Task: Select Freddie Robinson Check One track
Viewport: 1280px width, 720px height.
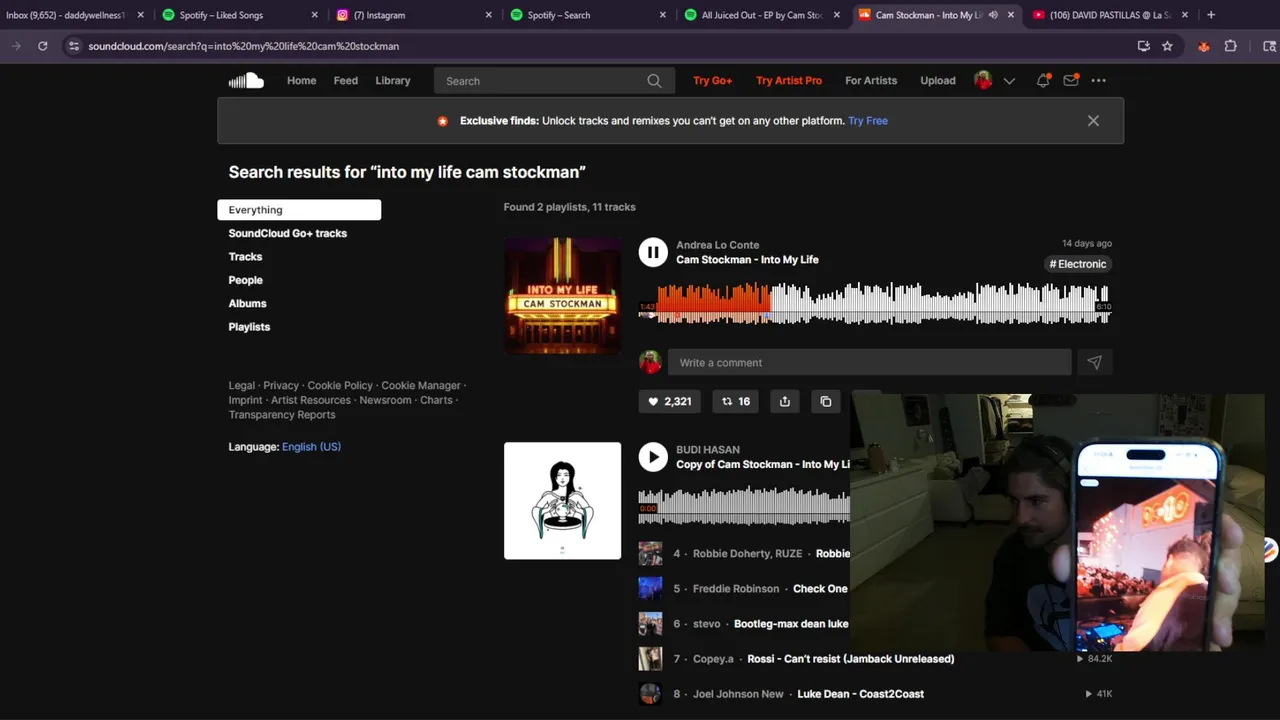Action: [744, 589]
